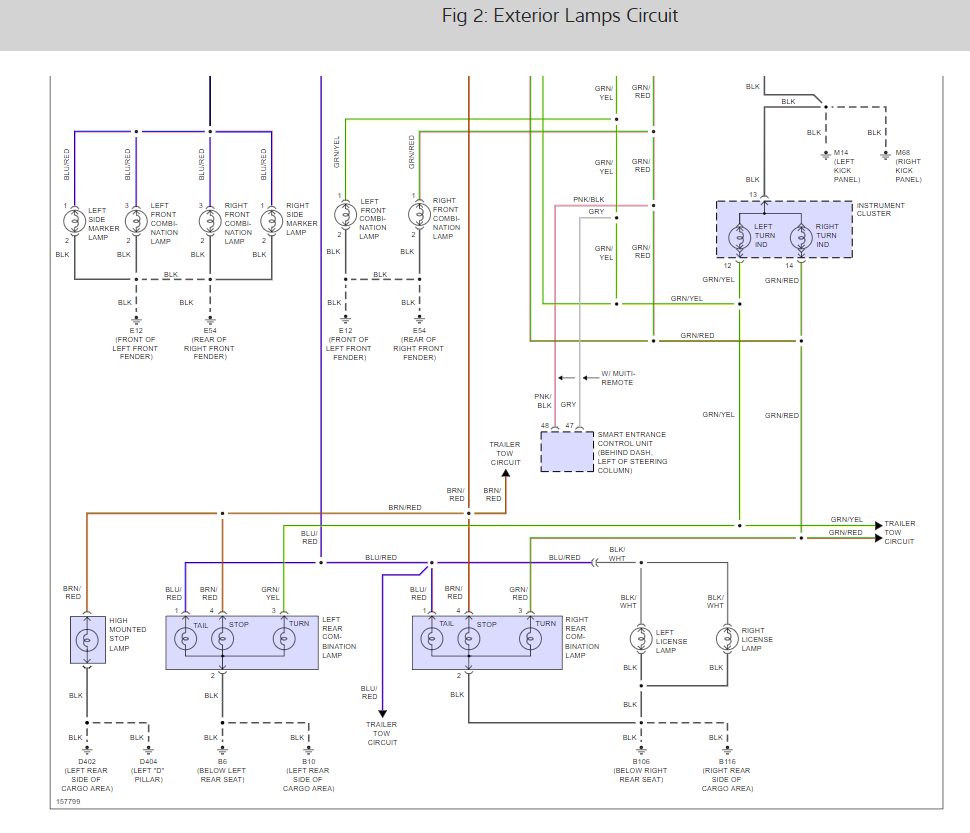Select the High Mounted Stop Lamp symbol

87,639
